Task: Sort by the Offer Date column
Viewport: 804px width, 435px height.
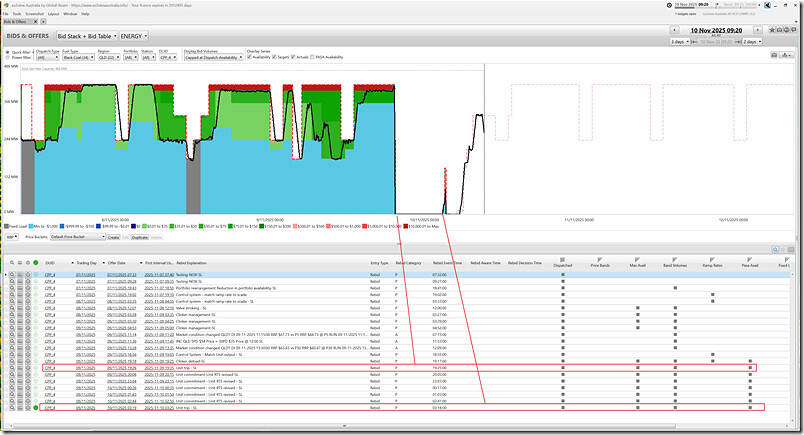Action: 117,263
